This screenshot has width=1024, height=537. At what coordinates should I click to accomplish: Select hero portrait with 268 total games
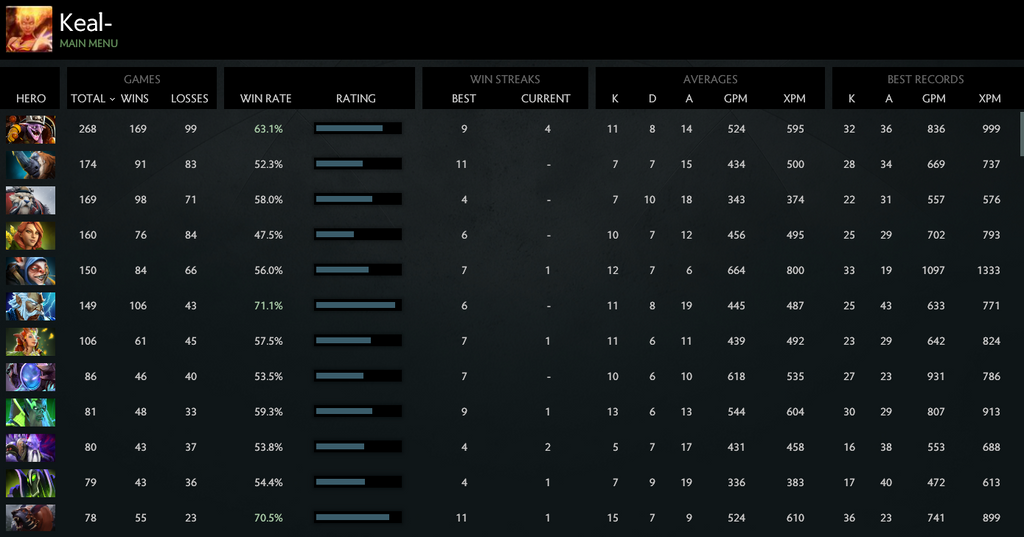pos(31,129)
